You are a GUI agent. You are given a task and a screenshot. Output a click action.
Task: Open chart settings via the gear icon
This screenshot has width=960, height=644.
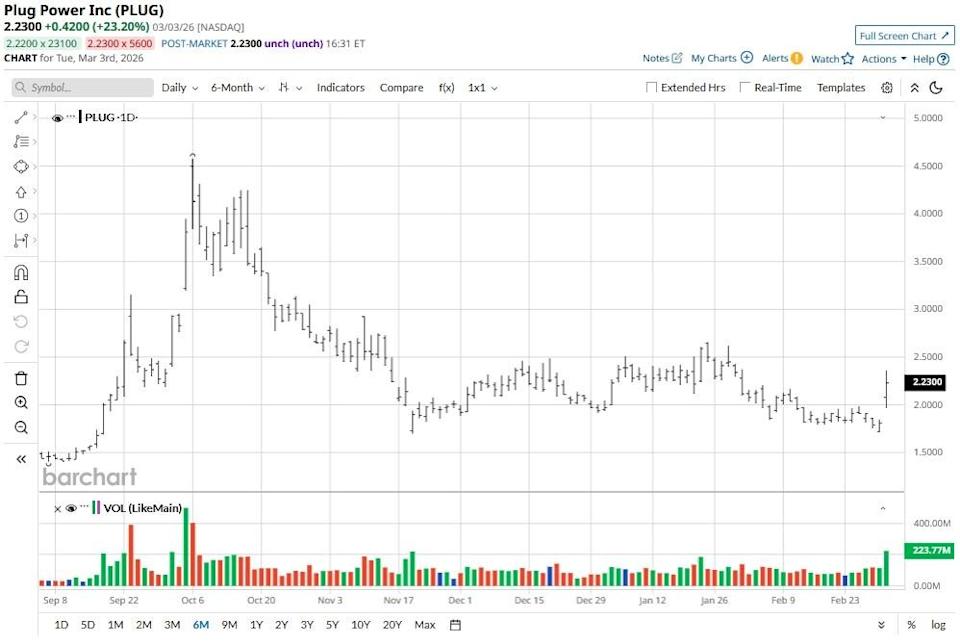click(886, 88)
